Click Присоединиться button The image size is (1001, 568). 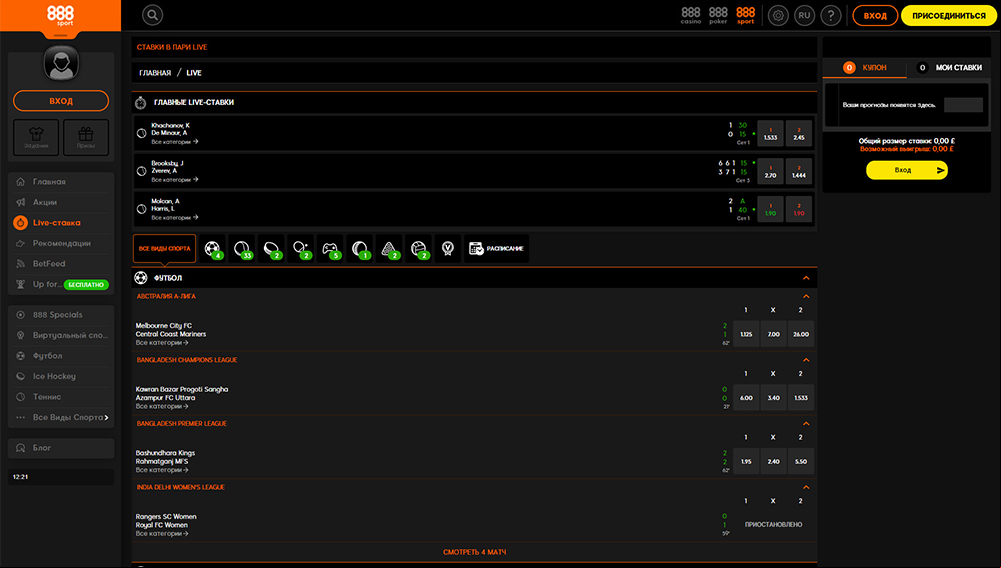tap(949, 15)
